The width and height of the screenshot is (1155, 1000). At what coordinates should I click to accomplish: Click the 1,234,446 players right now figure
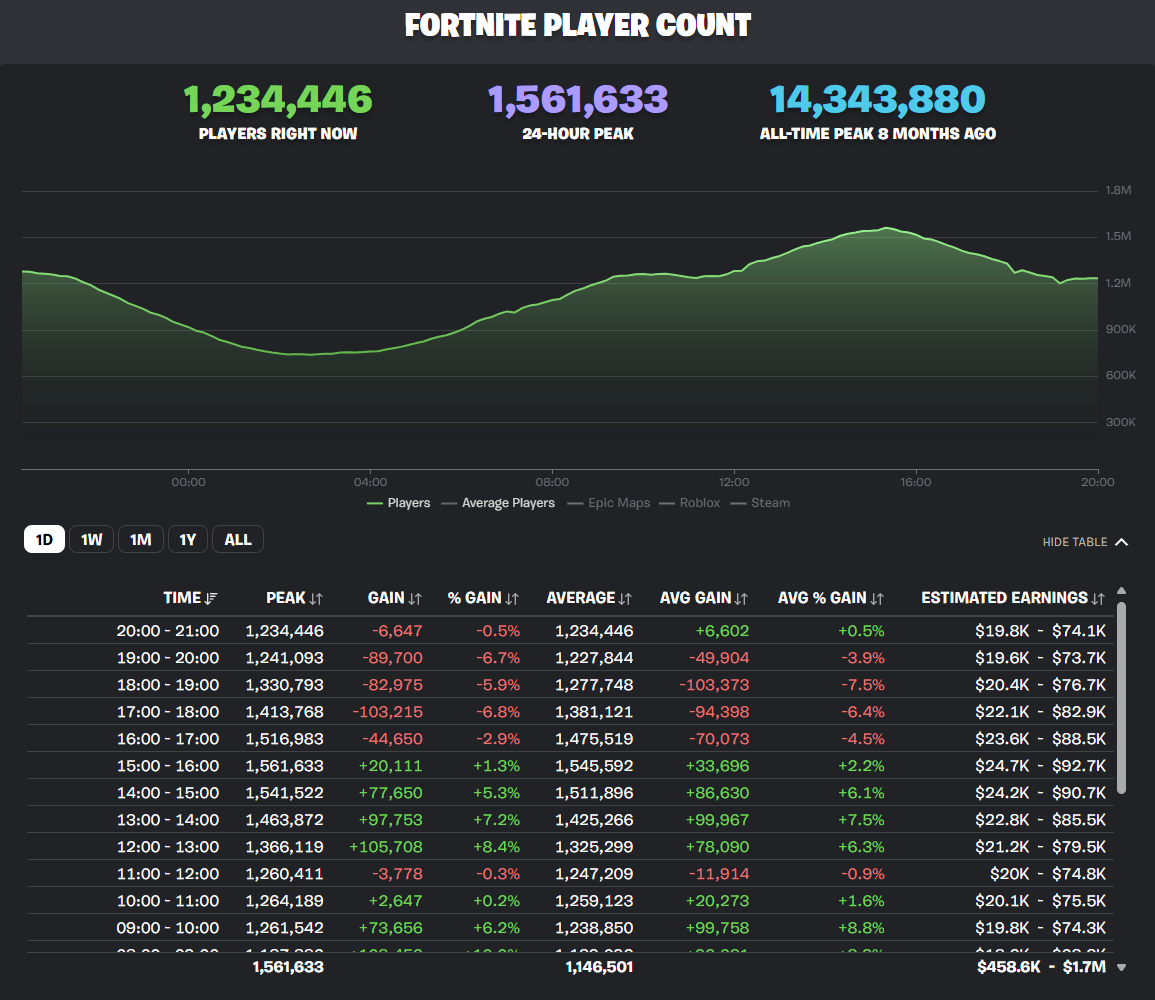click(278, 99)
